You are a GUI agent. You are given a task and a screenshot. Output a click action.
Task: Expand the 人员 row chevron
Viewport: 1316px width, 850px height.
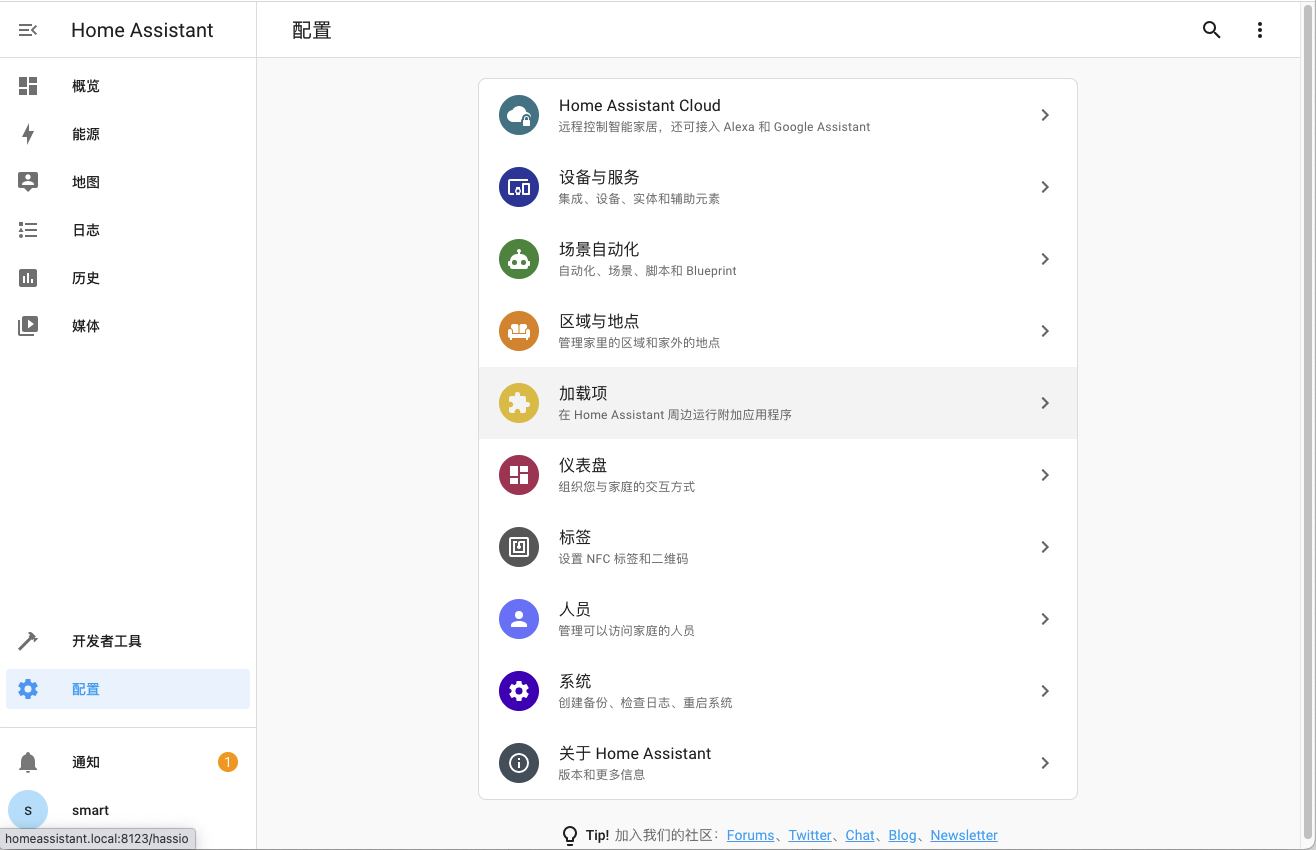[1045, 619]
